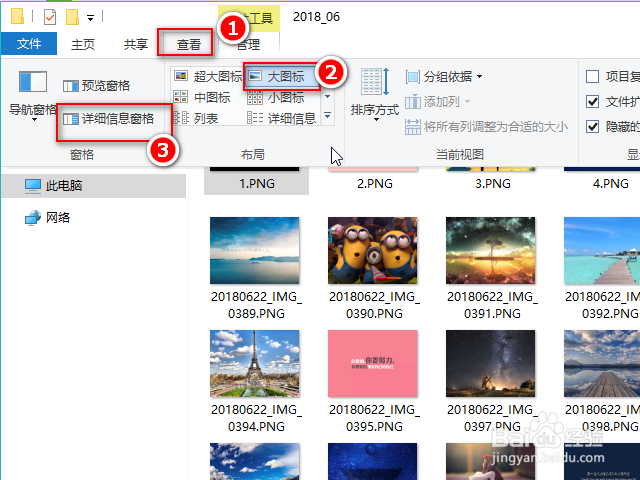Image resolution: width=640 pixels, height=480 pixels.
Task: Select the pink thumbnail 20180622_IMG_0395.PNG
Action: (373, 363)
